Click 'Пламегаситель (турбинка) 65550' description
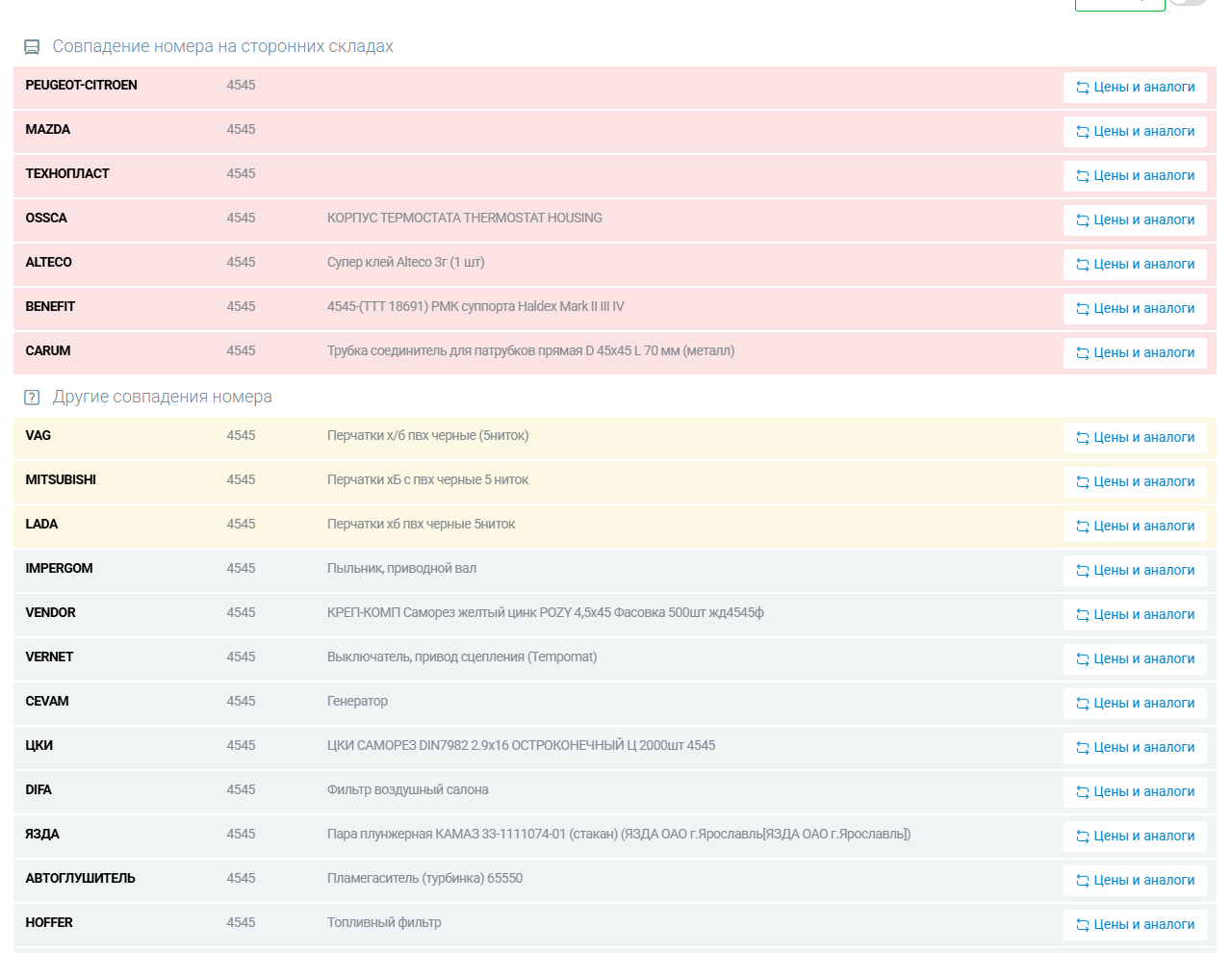Image resolution: width=1232 pixels, height=953 pixels. pyautogui.click(x=425, y=879)
